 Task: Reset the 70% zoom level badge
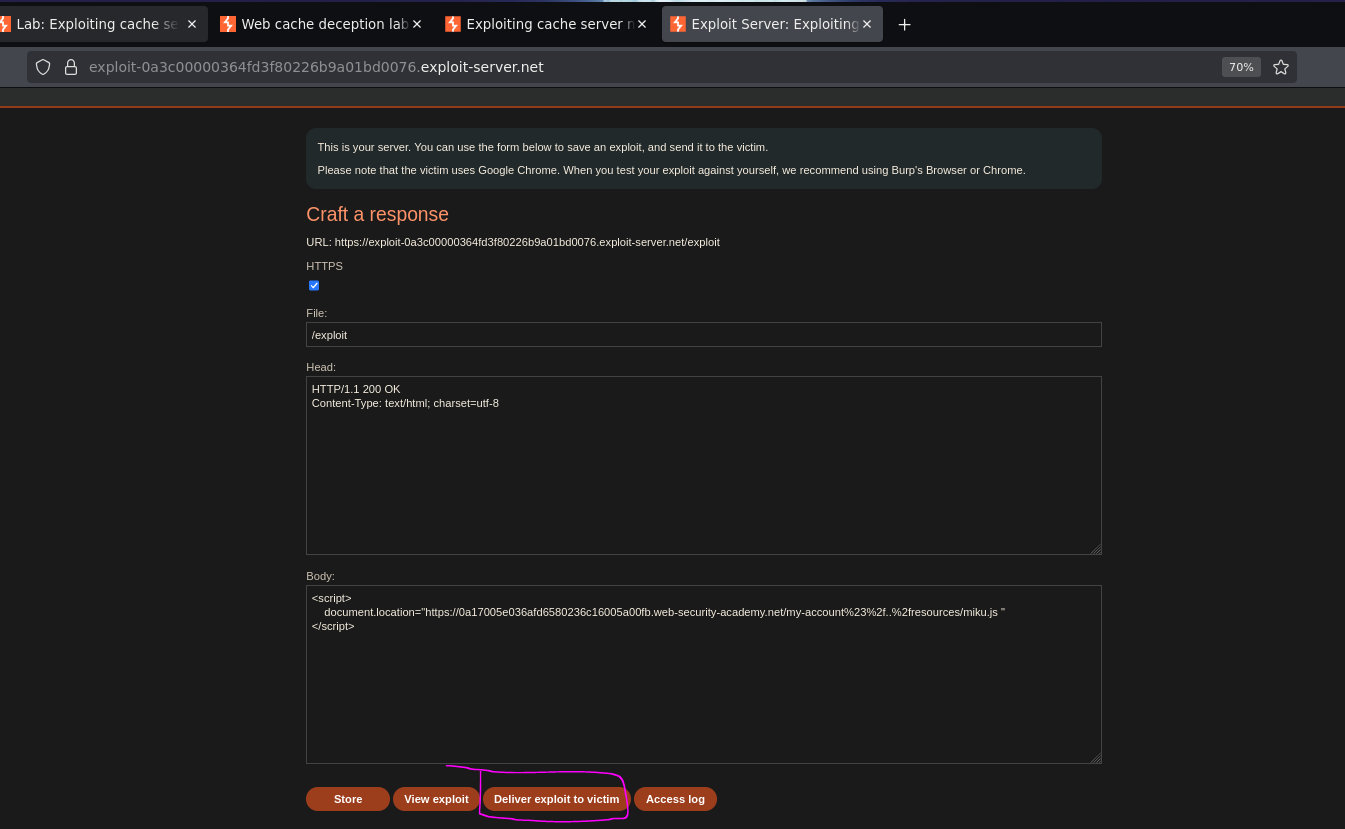pos(1241,67)
